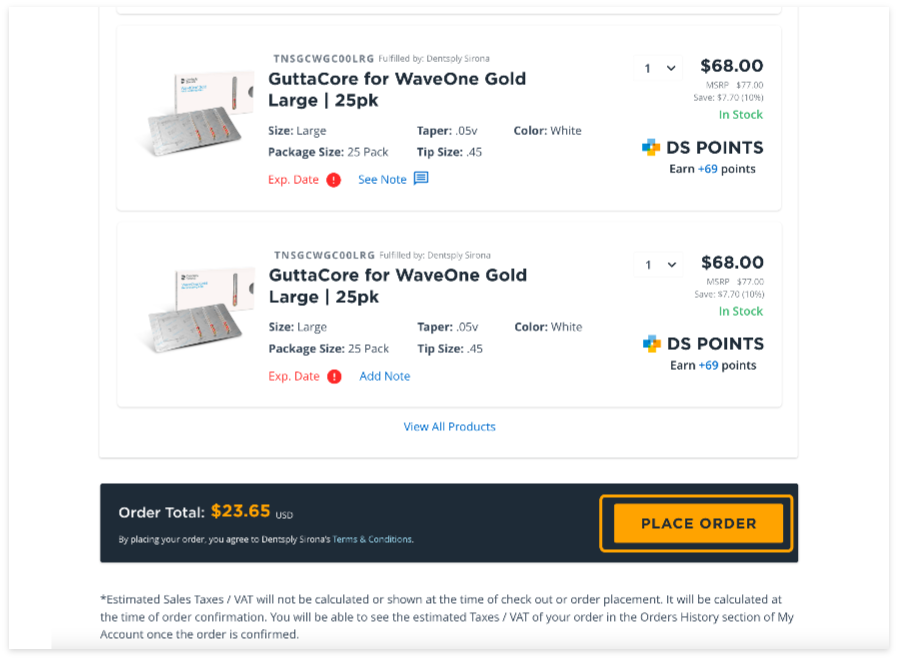Open the second GuttaCore for WaveOne Gold title
Image resolution: width=898 pixels, height=660 pixels.
tap(397, 285)
